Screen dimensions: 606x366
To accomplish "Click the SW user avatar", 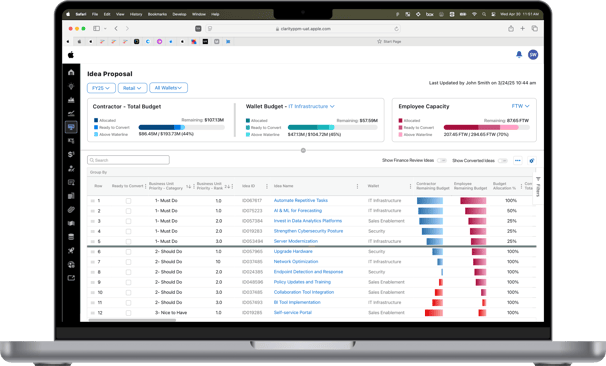I will pos(533,54).
